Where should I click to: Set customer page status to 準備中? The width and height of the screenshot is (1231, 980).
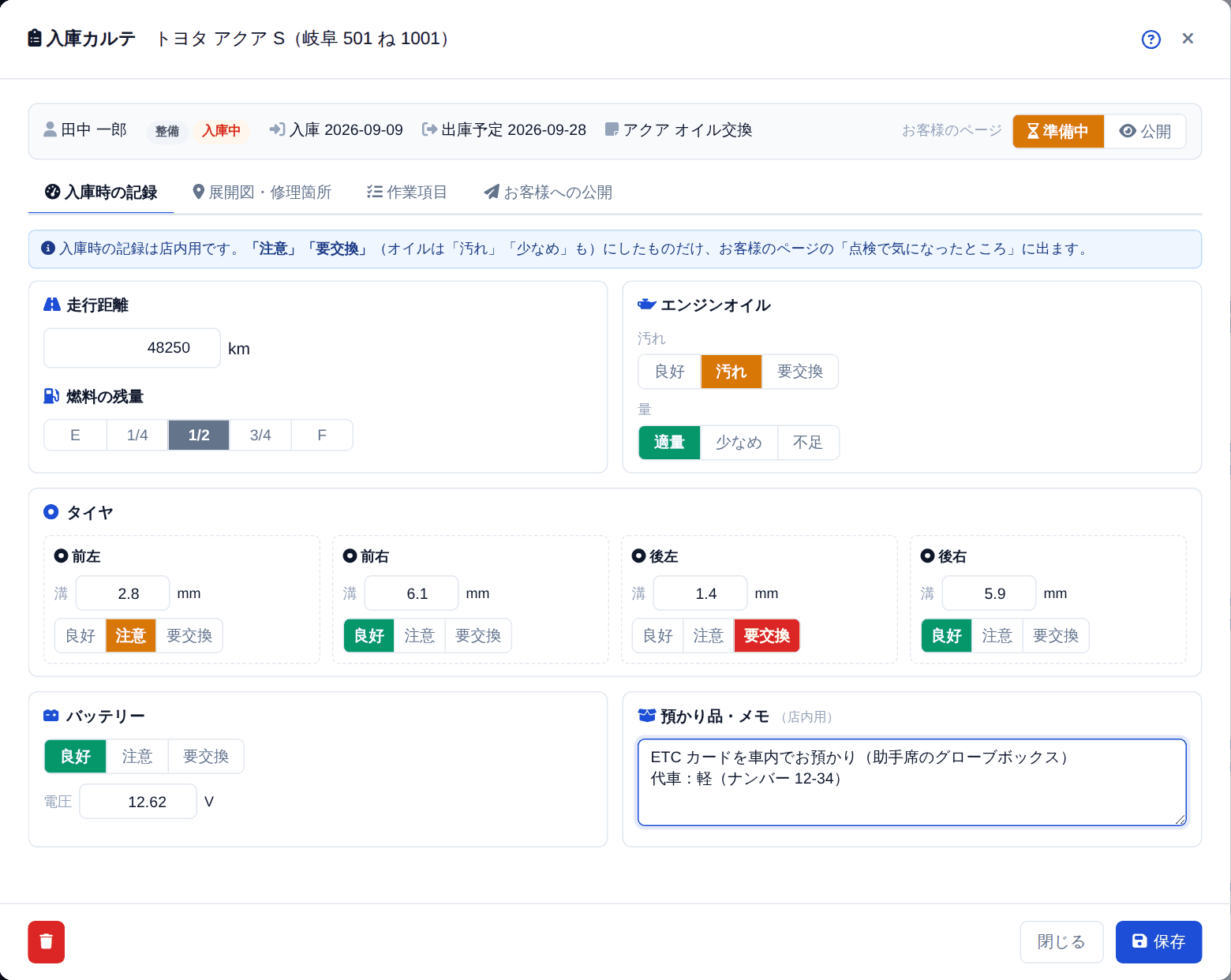tap(1058, 132)
